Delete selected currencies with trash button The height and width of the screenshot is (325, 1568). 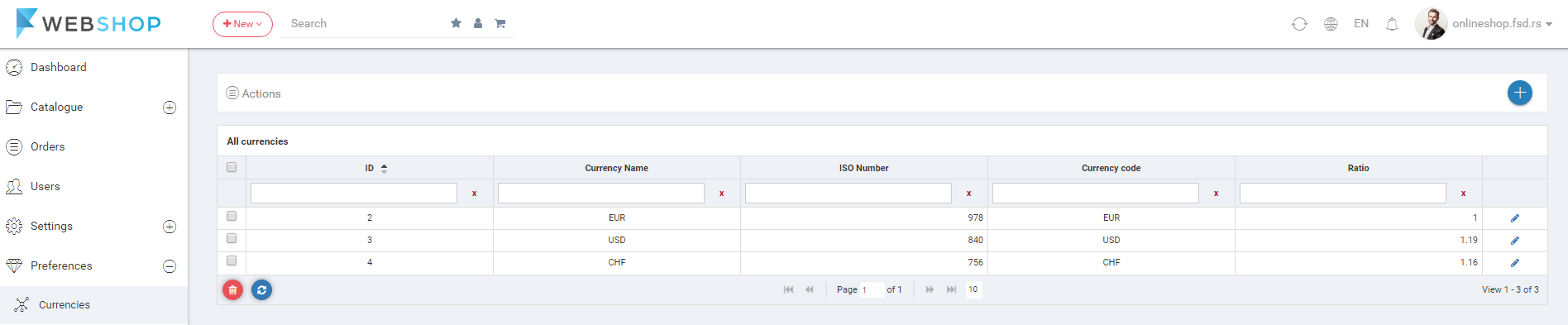(233, 290)
